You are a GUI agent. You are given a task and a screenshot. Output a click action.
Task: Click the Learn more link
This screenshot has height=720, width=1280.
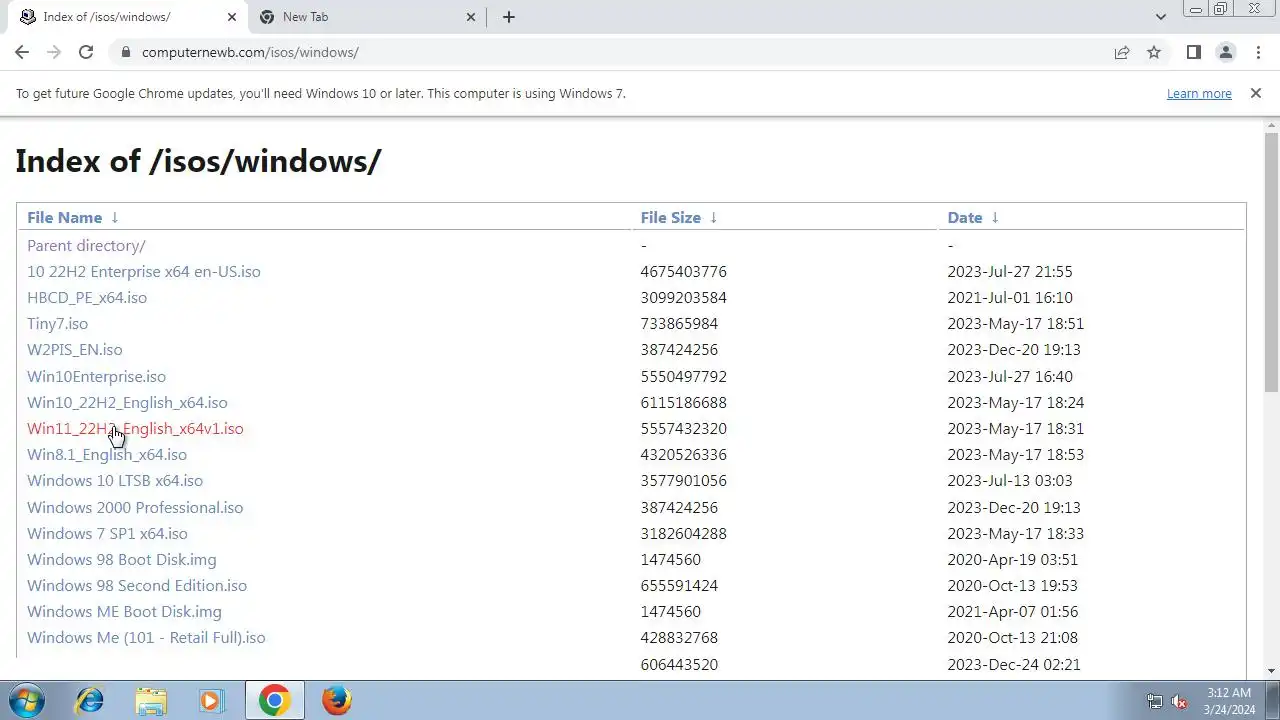pyautogui.click(x=1199, y=93)
